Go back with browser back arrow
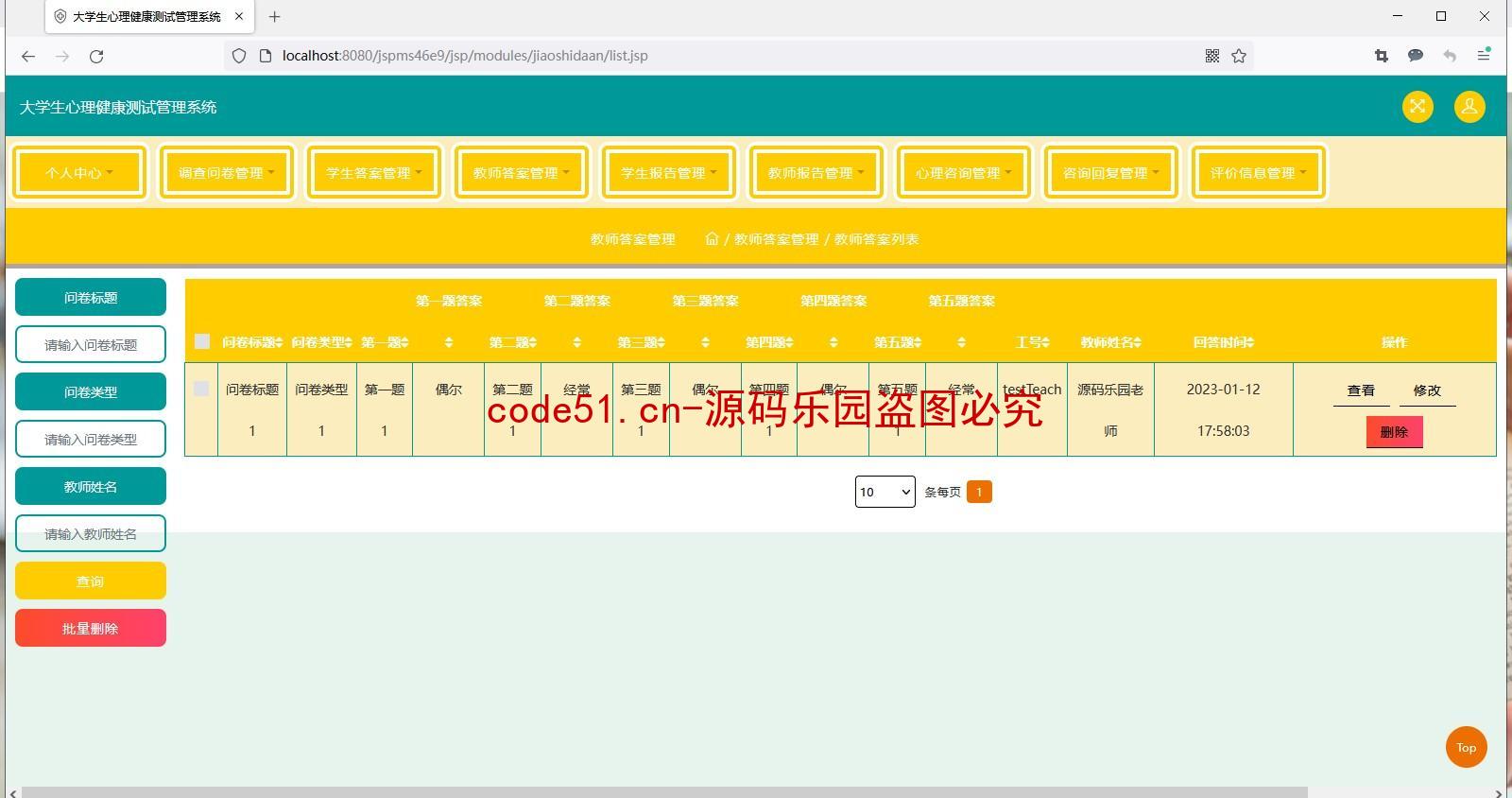Viewport: 1512px width, 798px height. (x=28, y=56)
